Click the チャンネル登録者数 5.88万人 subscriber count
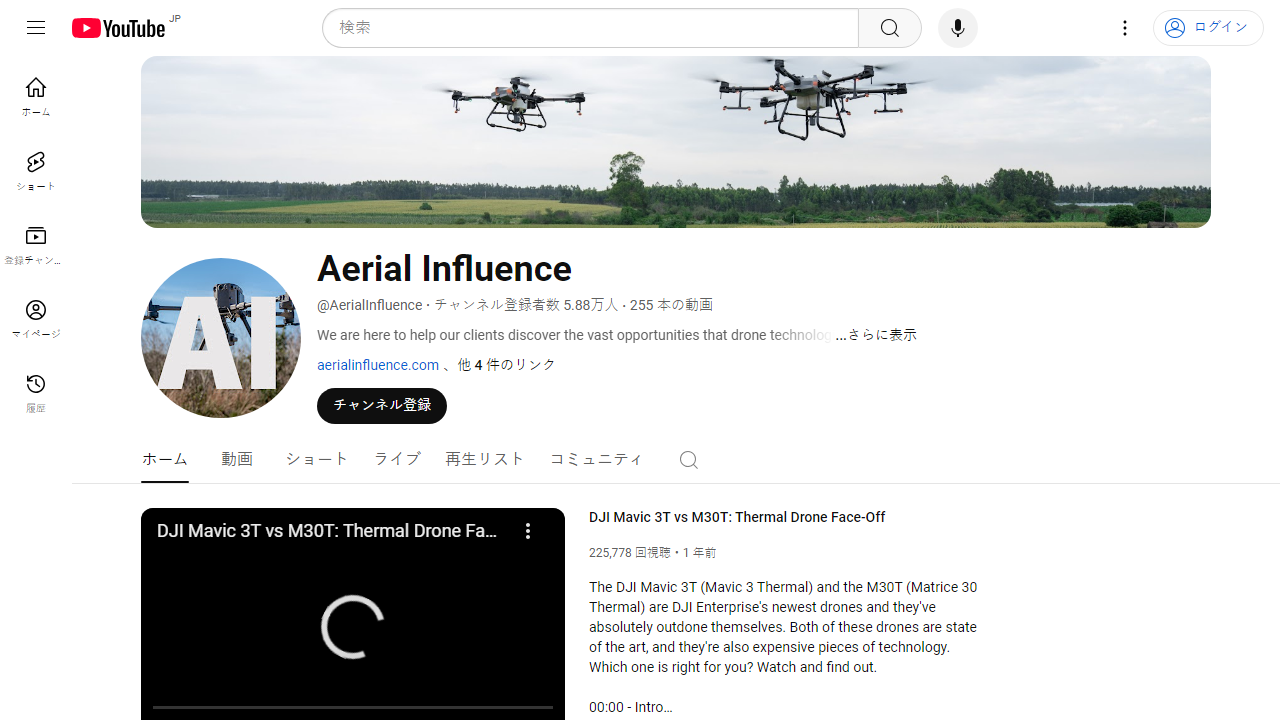 [x=526, y=305]
